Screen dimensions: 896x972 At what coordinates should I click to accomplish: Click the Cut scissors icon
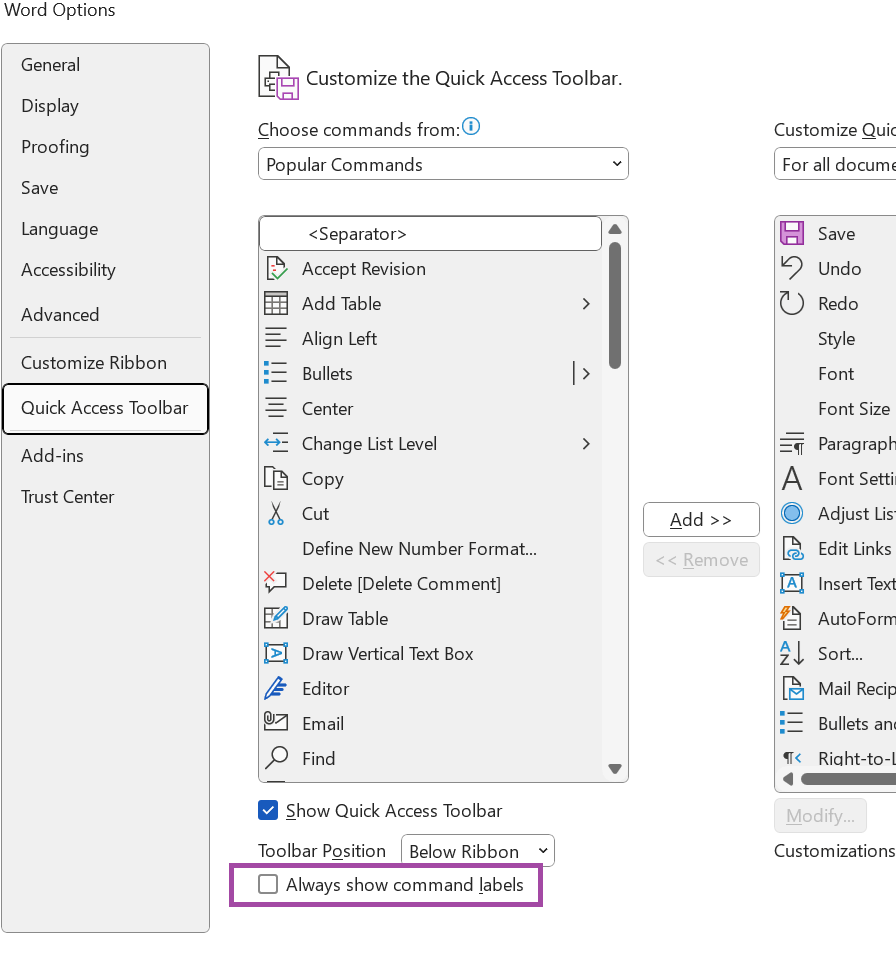pyautogui.click(x=276, y=513)
